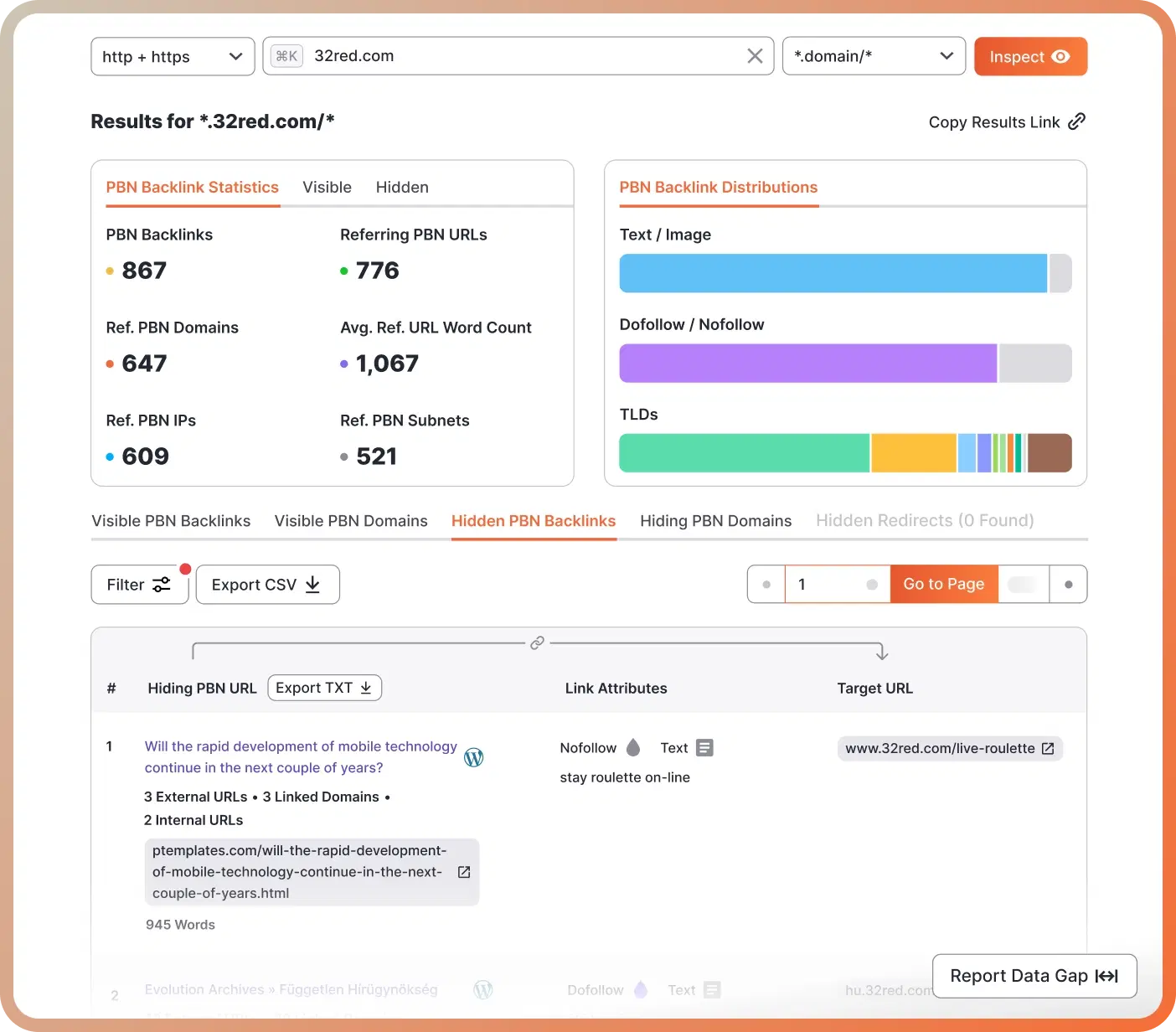Screen dimensions: 1176x1032
Task: Open the Filter options button
Action: tap(139, 585)
